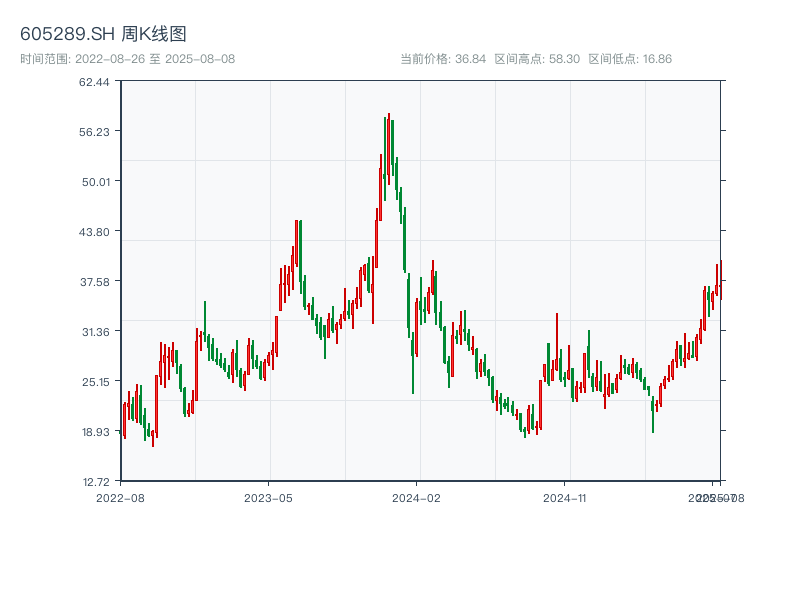Screen dimensions: 800x600
Task: Click the highest candlestick at the chart peak
Action: tap(388, 150)
